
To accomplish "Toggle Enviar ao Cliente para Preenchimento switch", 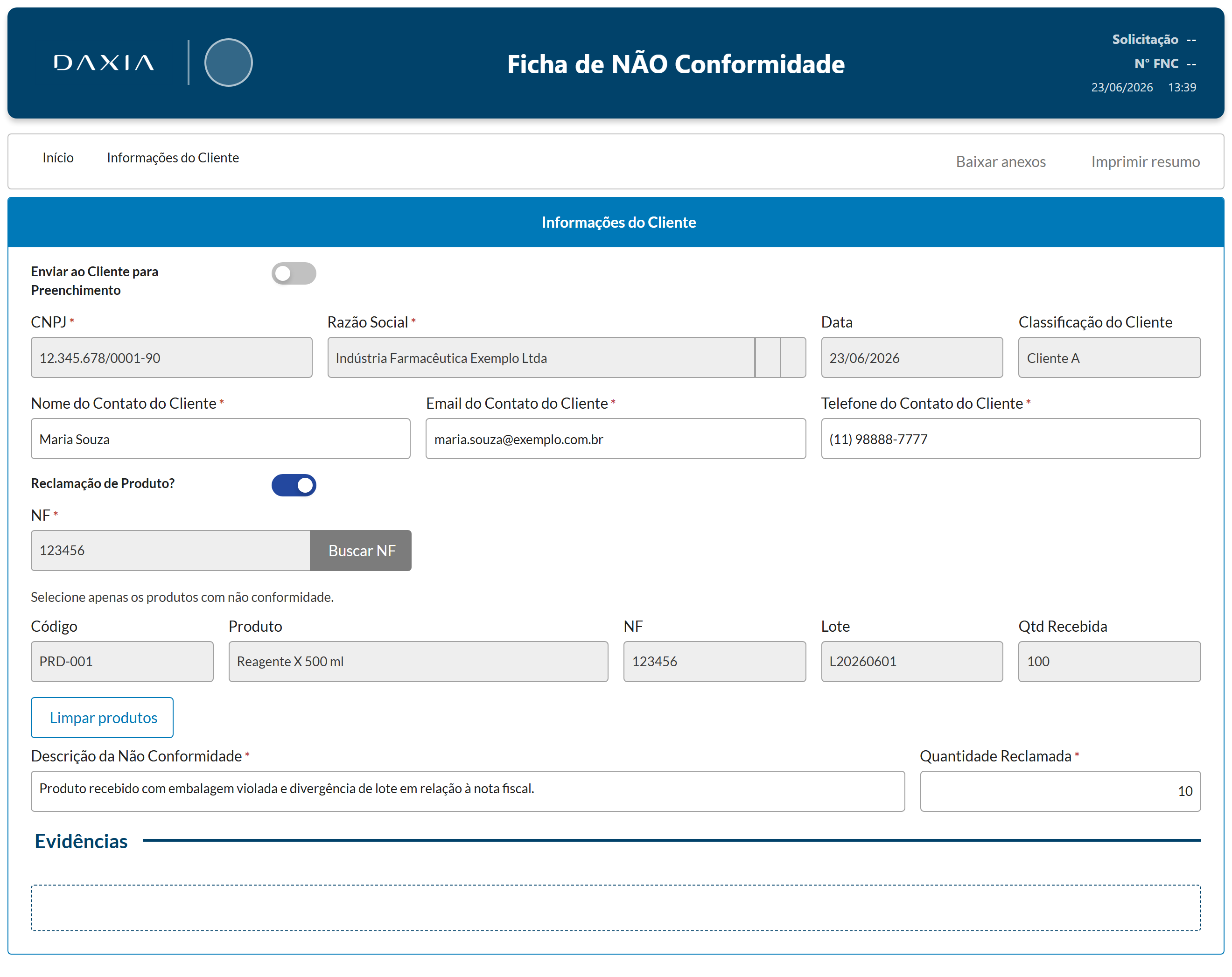I will click(293, 273).
